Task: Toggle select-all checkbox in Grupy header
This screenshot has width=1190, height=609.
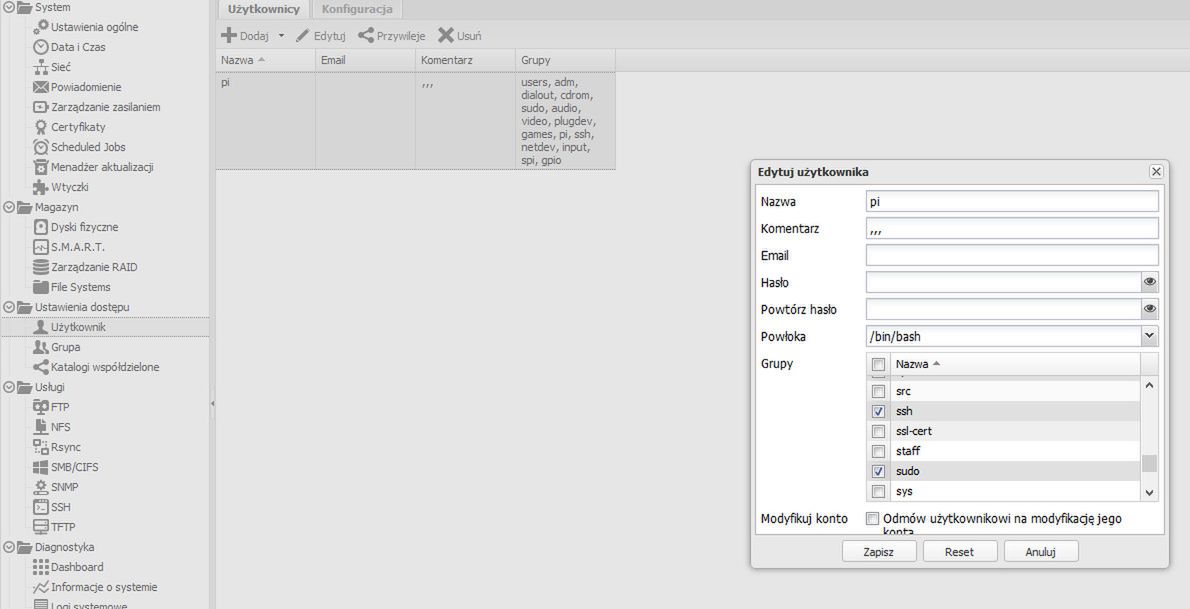Action: click(x=878, y=364)
